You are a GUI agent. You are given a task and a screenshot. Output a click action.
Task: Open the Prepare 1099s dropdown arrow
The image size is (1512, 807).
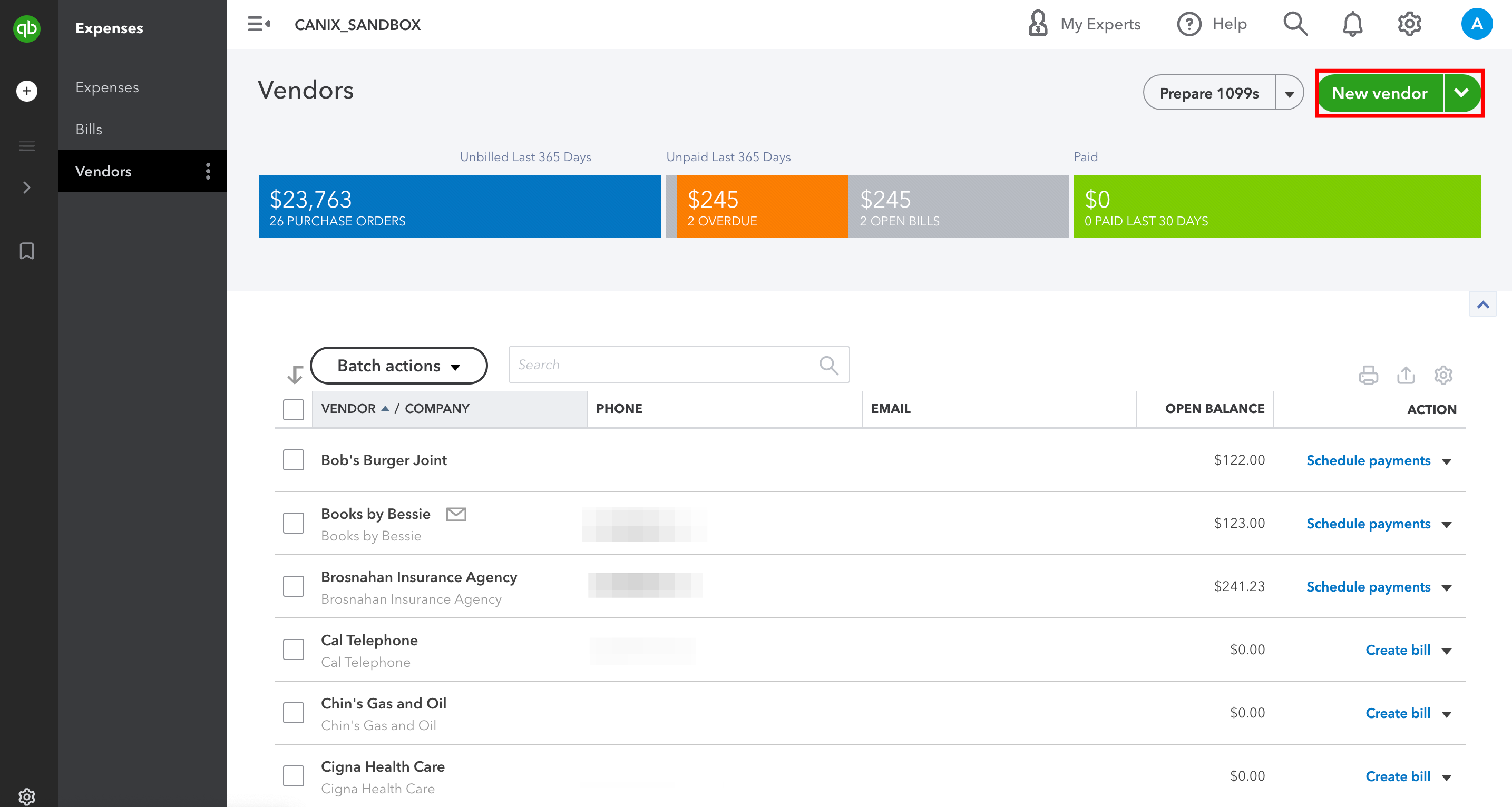click(1289, 93)
